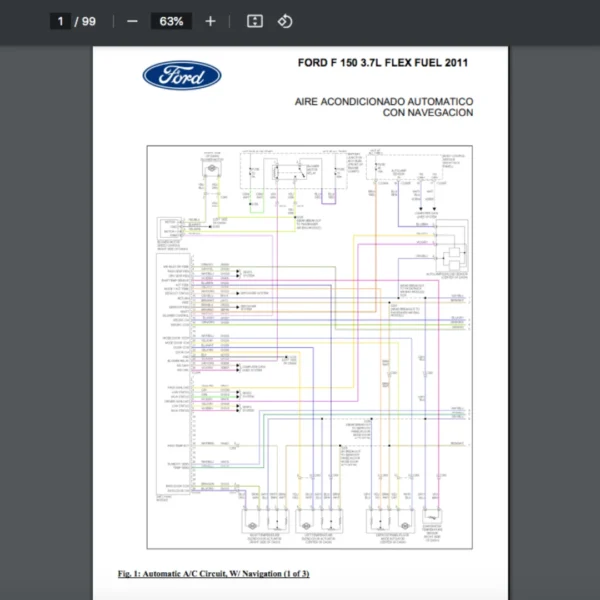
Task: Click the Fig. 1 Automatic A/C Circuit caption
Action: 214,573
